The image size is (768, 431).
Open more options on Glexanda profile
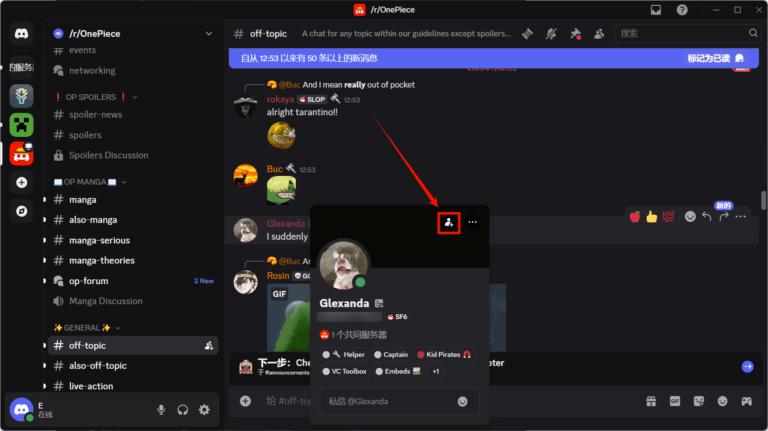click(472, 222)
